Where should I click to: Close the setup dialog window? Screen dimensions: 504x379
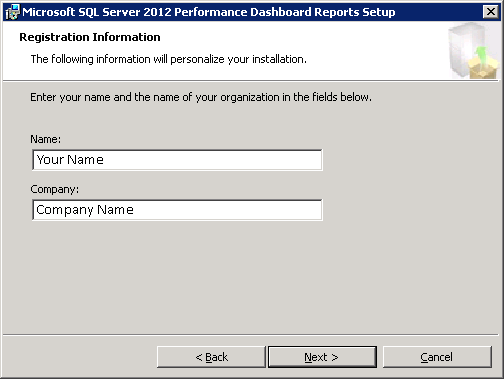pyautogui.click(x=491, y=12)
